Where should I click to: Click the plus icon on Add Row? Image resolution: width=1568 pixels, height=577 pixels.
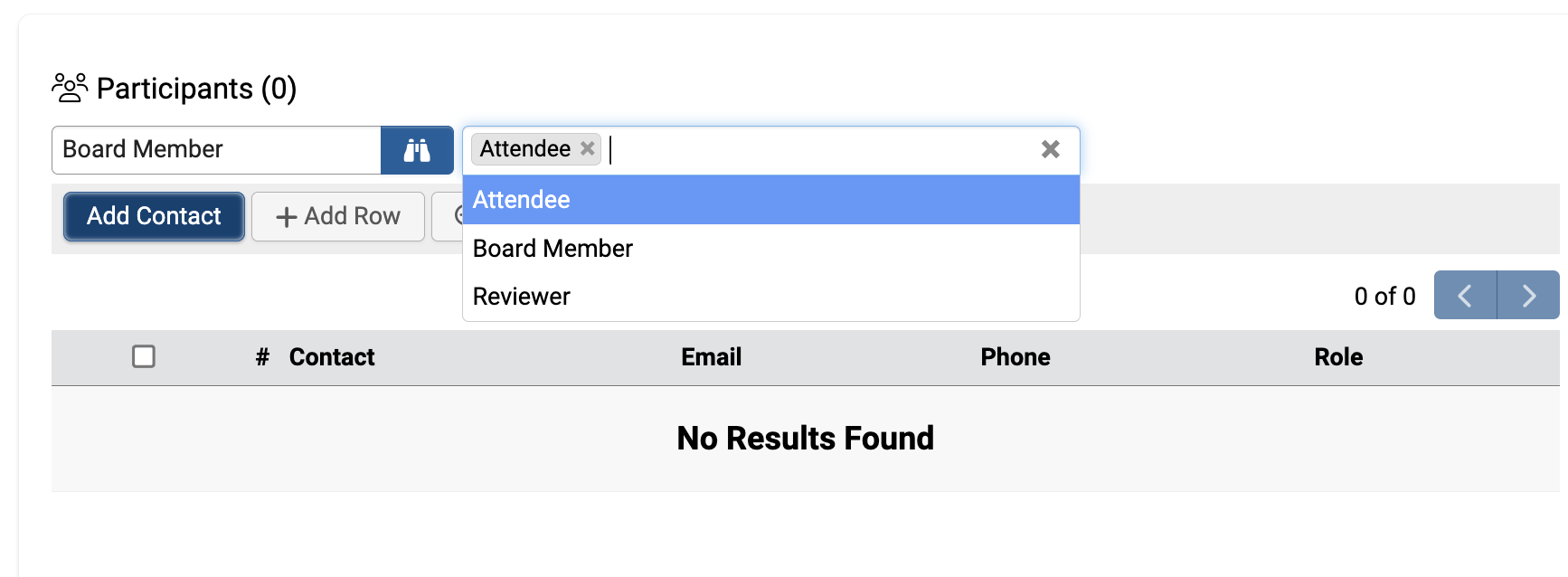click(287, 217)
